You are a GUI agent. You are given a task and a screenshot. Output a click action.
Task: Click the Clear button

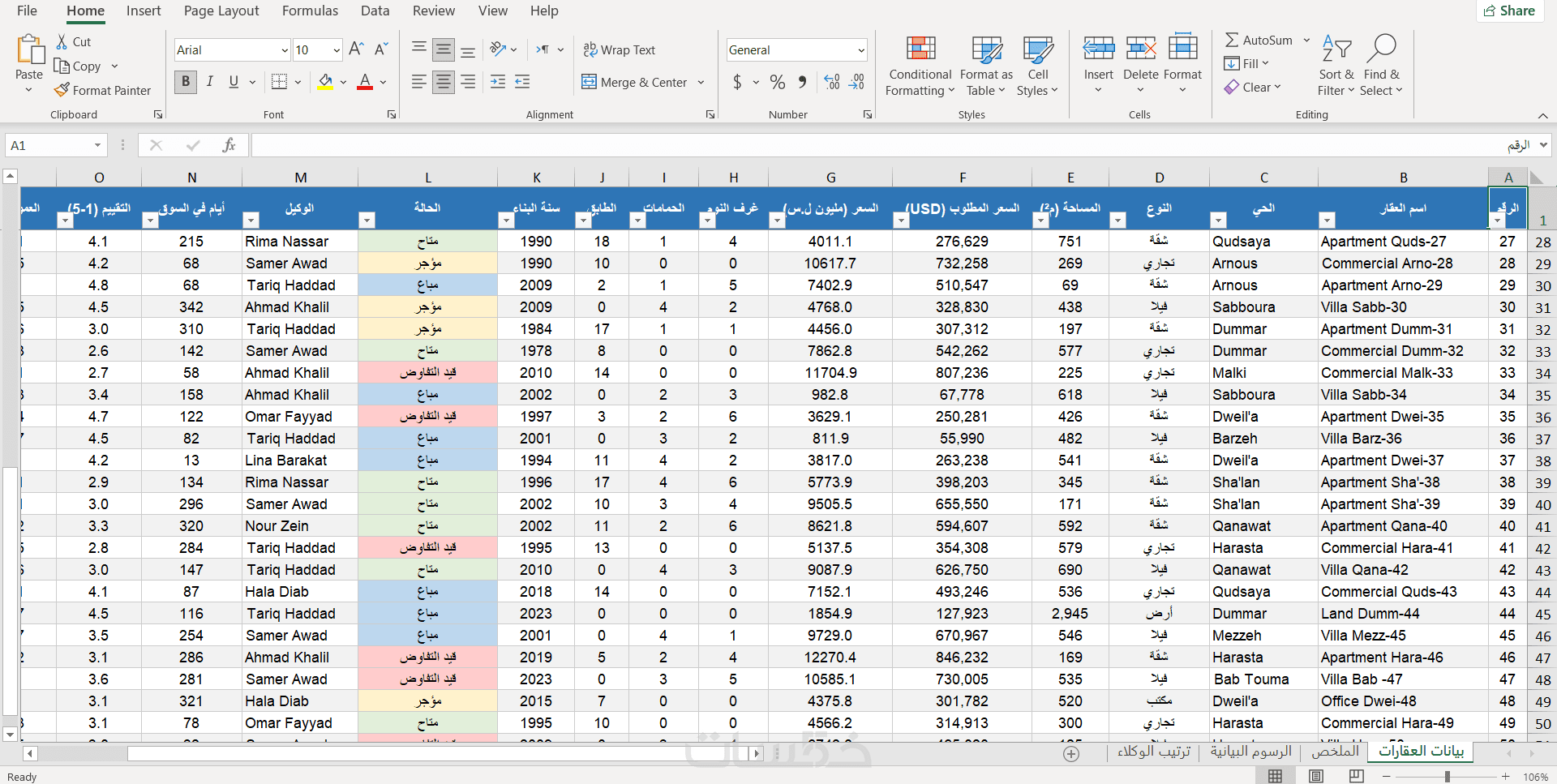point(1253,88)
